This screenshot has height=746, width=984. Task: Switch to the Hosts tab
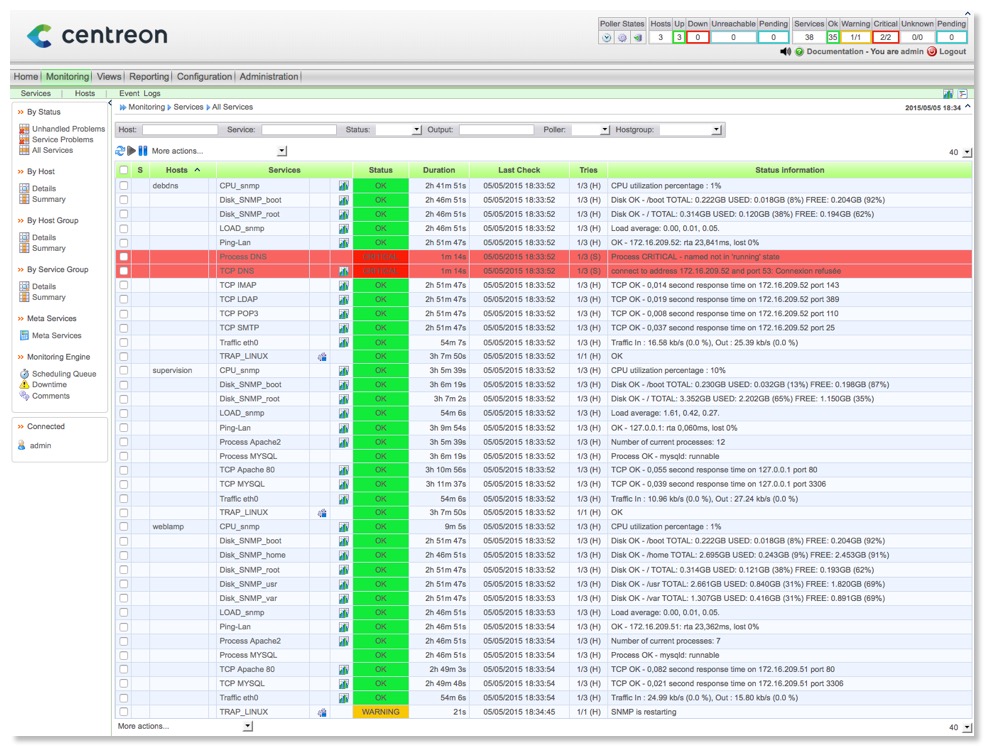[x=83, y=92]
